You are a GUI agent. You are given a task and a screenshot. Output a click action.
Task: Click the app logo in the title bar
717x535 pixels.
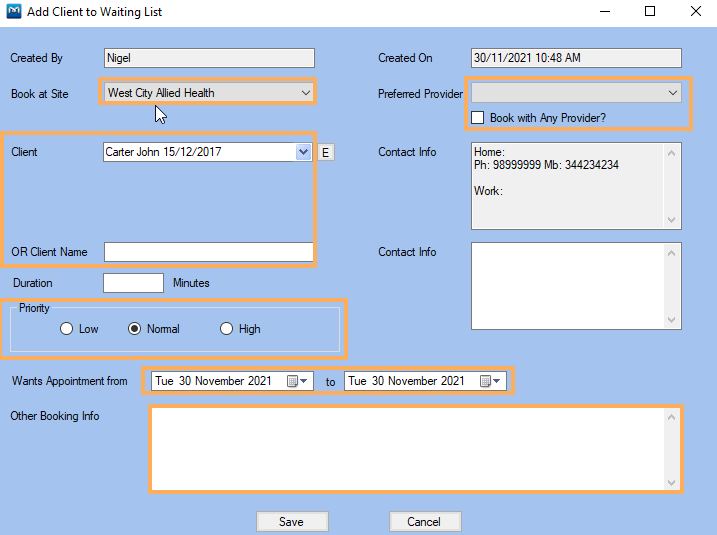point(14,11)
